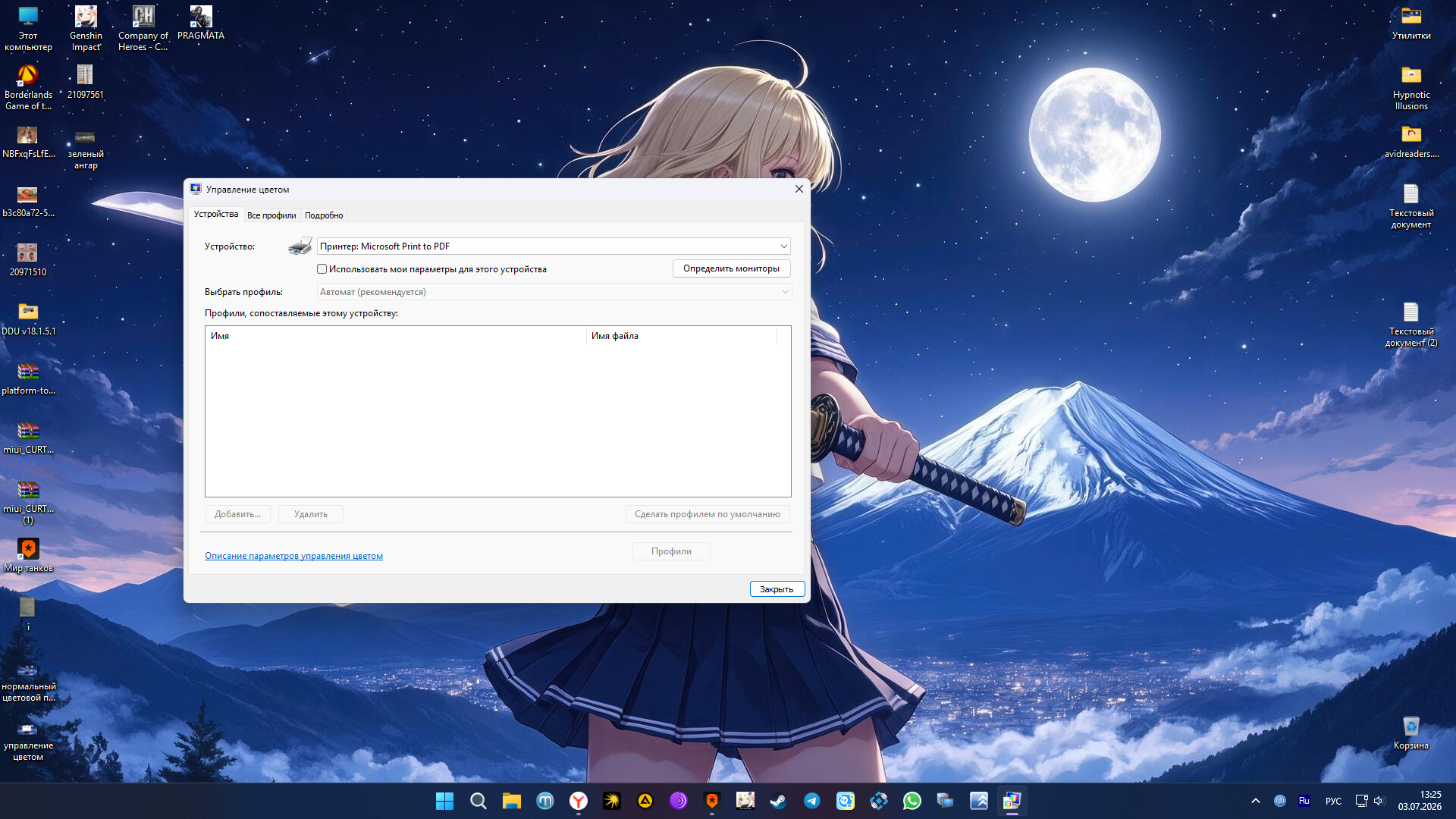The width and height of the screenshot is (1456, 819).
Task: Open the Этот компьютер desktop icon
Action: 28,29
